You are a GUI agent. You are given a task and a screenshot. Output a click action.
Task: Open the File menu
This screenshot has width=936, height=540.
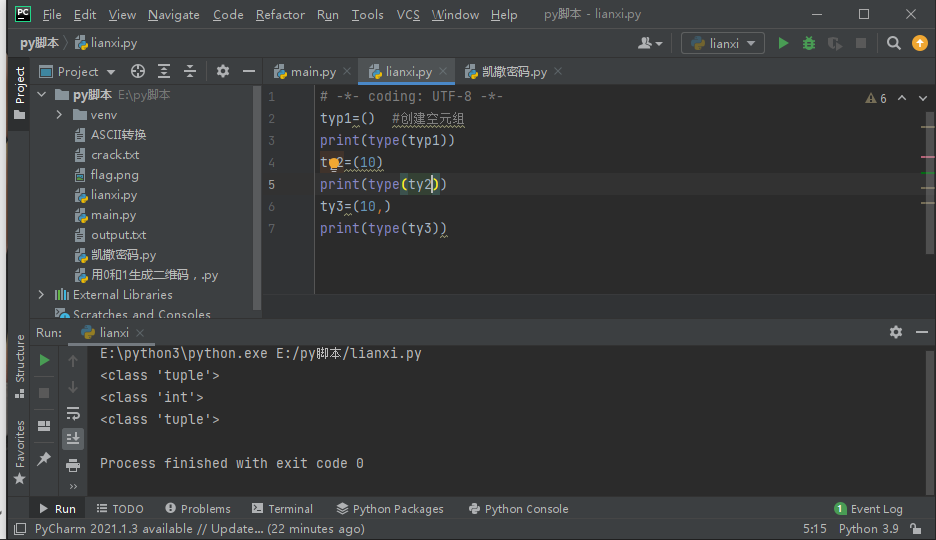52,14
